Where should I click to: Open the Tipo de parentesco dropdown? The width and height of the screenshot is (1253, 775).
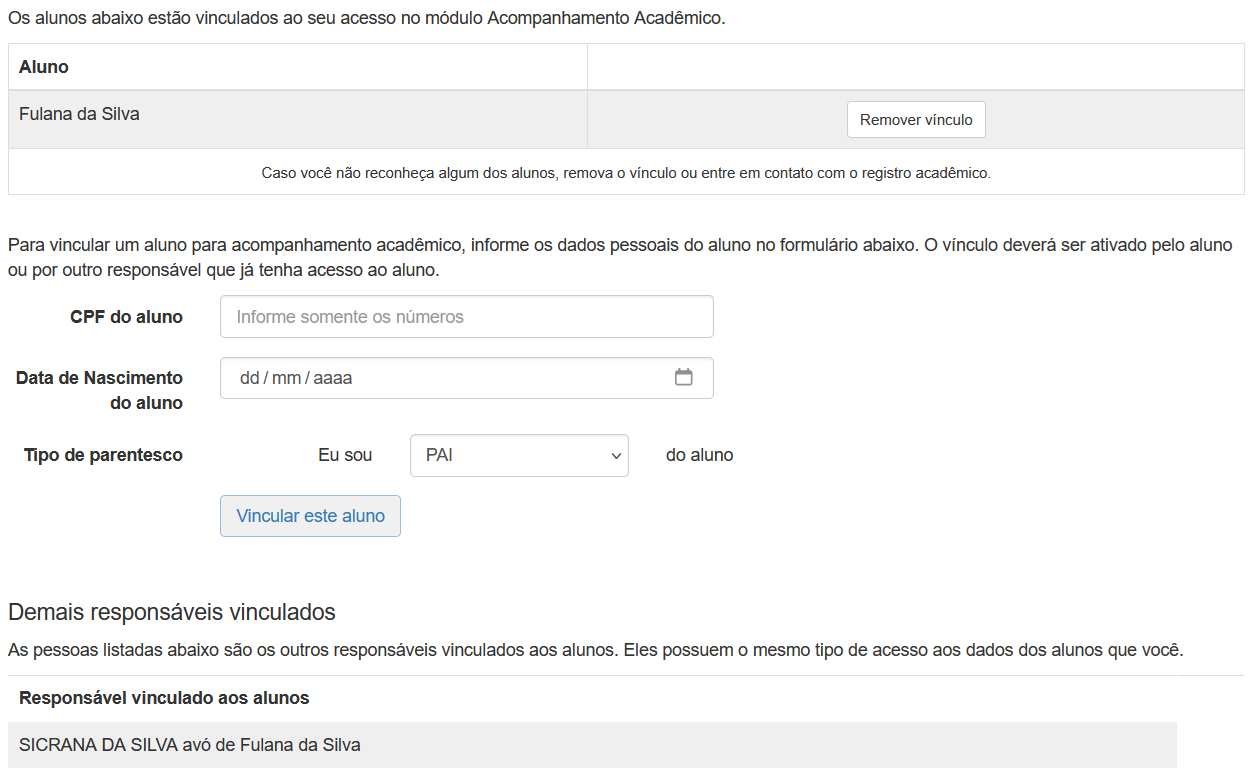518,455
